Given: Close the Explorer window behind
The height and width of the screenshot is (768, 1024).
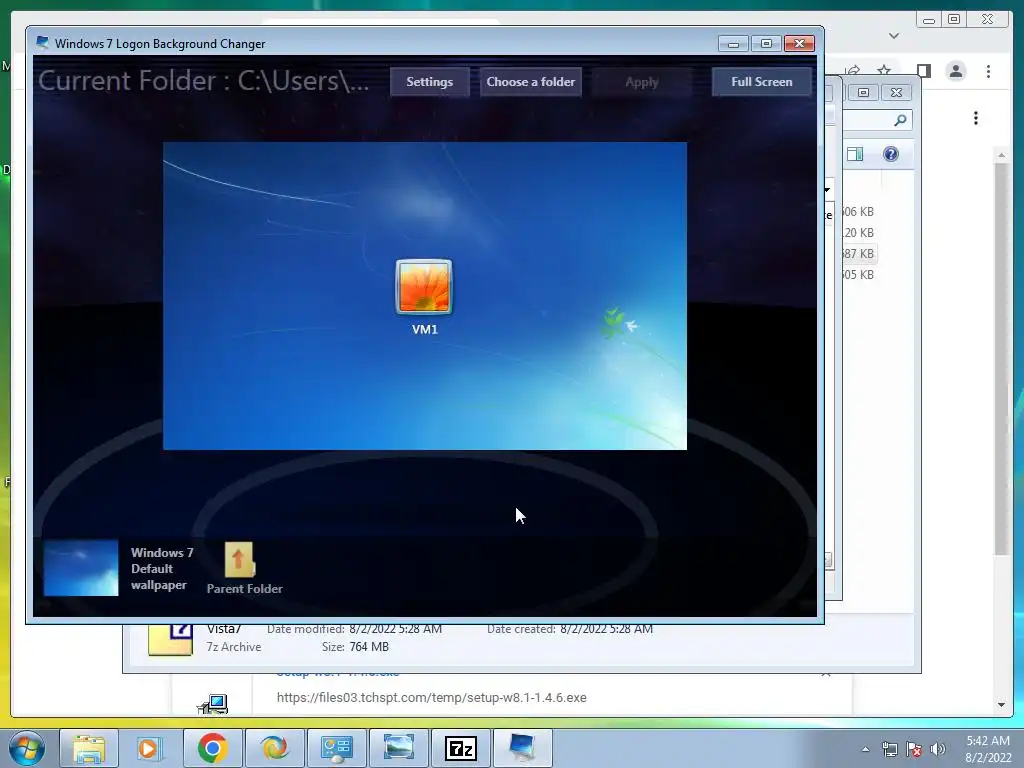Looking at the screenshot, I should coord(897,93).
